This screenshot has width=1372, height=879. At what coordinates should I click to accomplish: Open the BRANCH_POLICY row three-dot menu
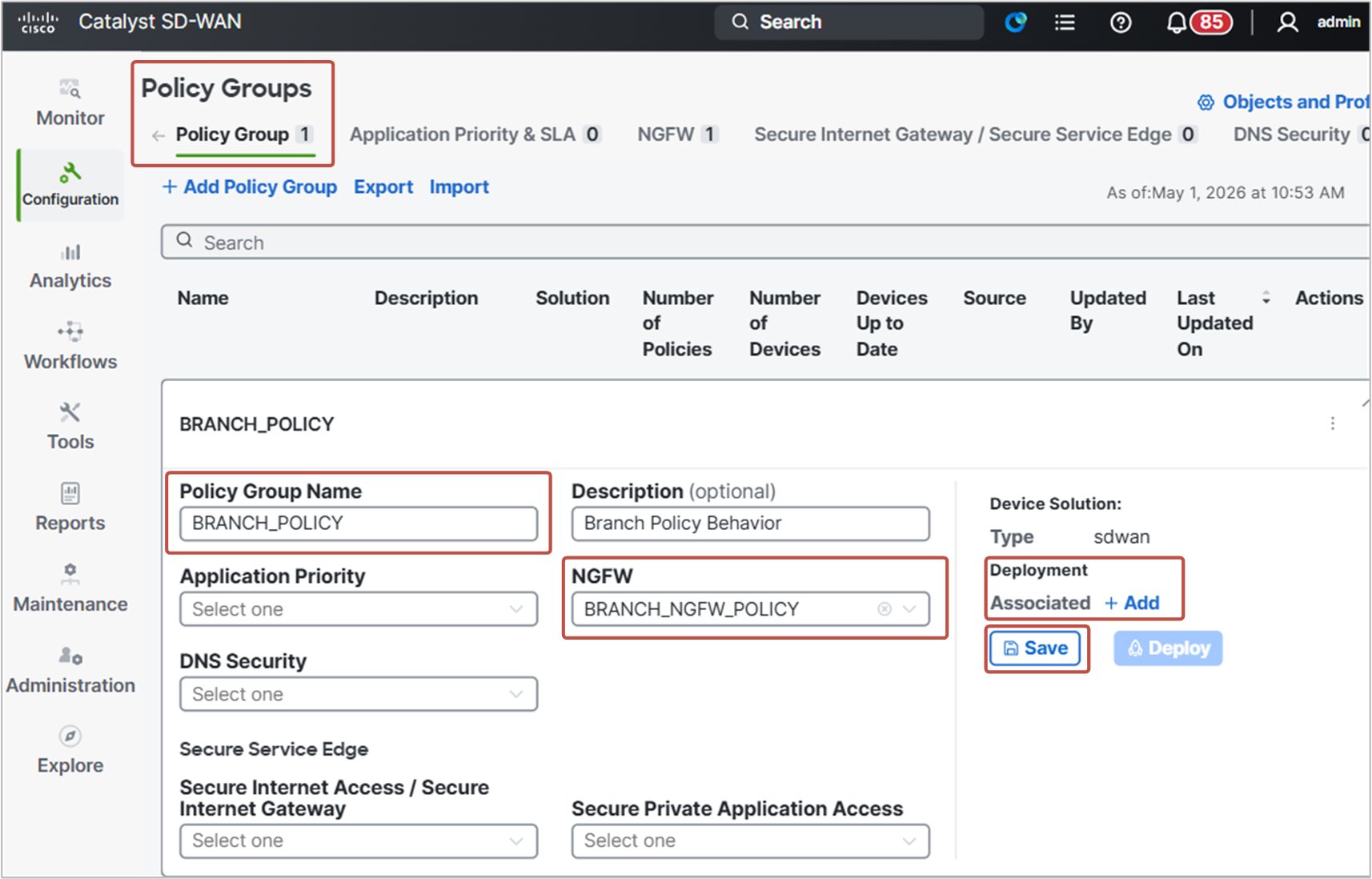[1333, 423]
